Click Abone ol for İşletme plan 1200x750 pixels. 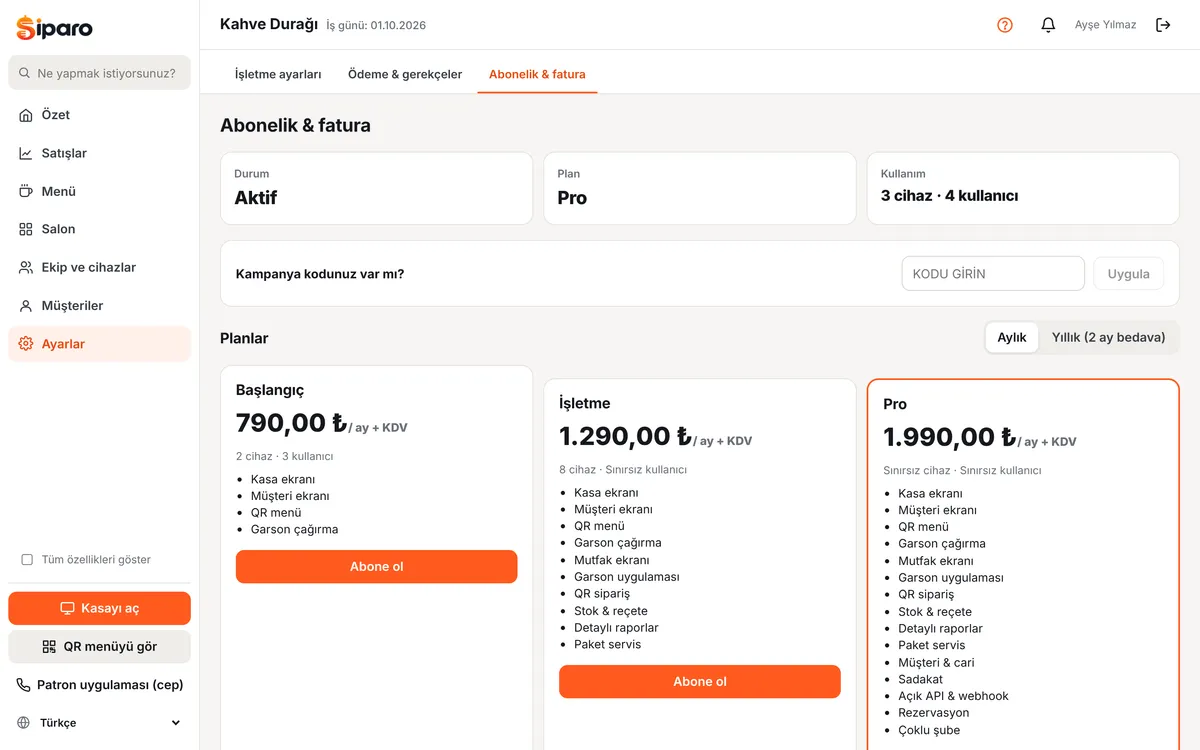pos(700,682)
